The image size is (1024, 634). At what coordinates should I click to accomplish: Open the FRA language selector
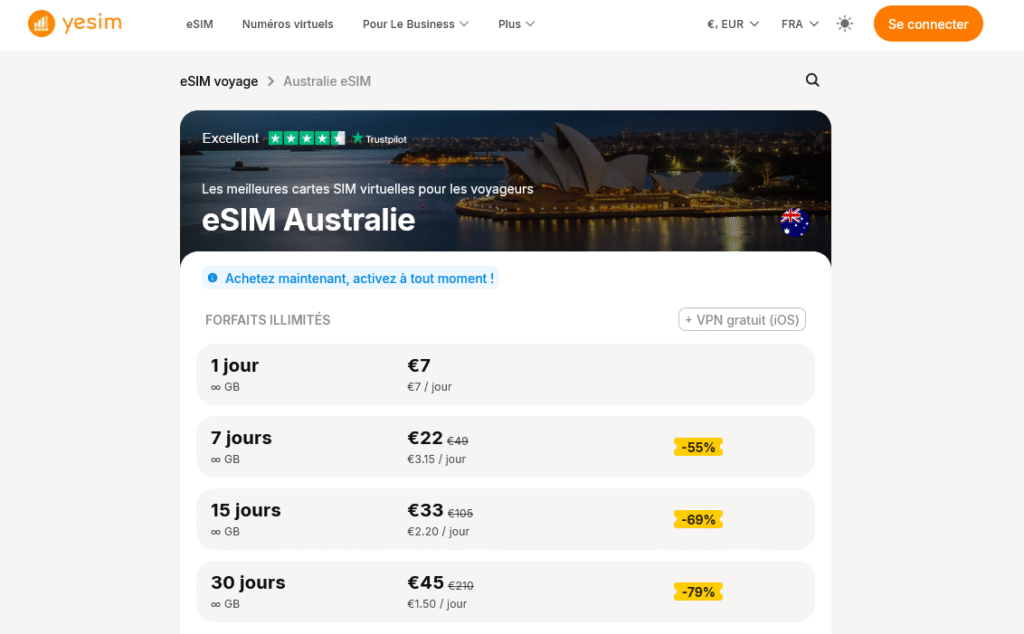pos(797,23)
